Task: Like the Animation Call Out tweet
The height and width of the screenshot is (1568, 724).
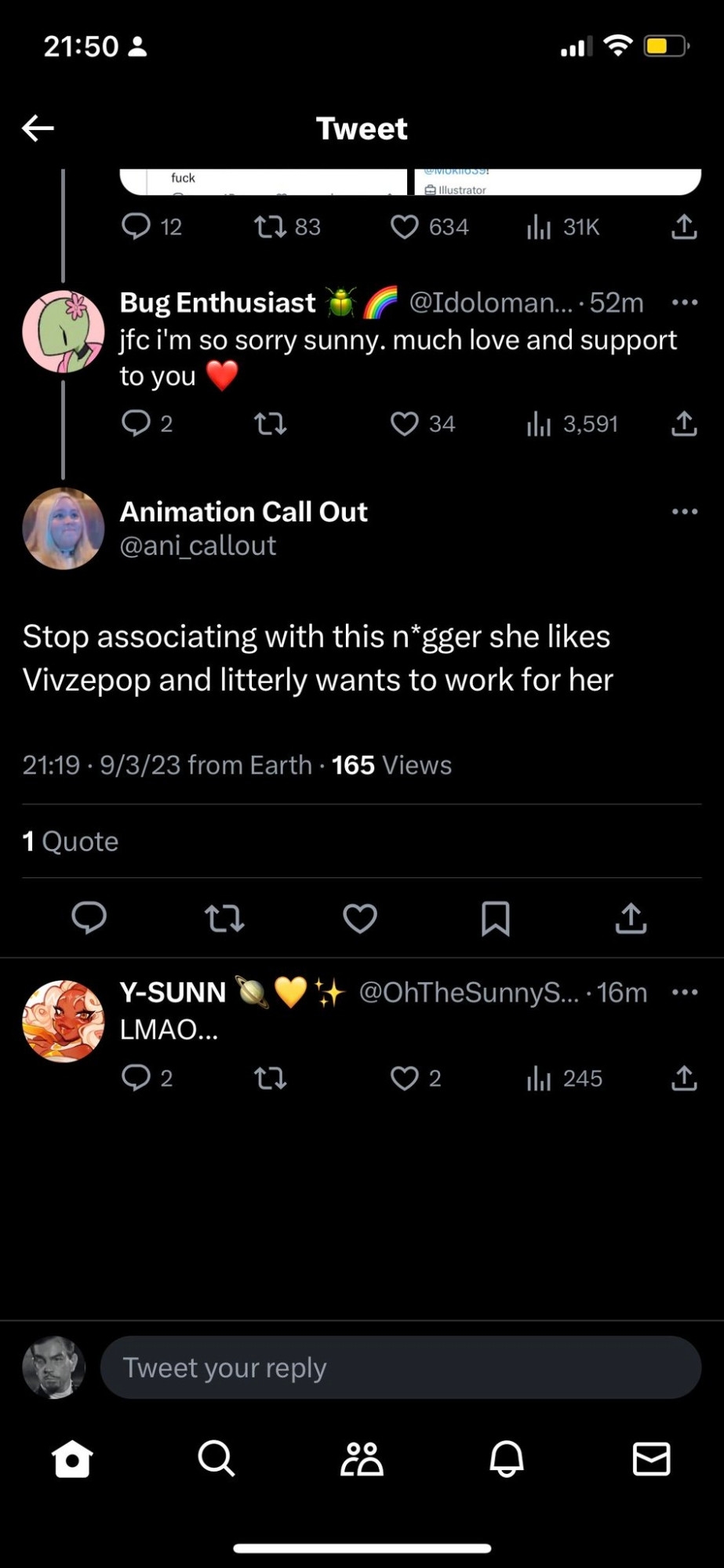Action: click(360, 918)
